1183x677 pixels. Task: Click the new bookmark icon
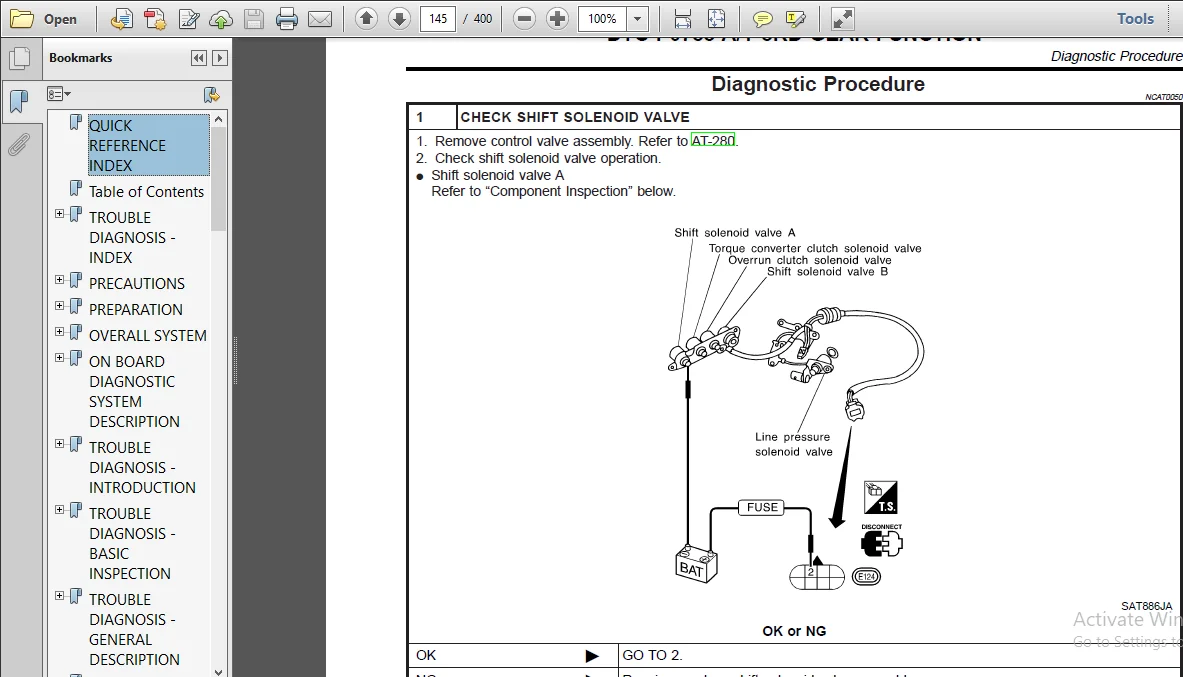tap(211, 94)
